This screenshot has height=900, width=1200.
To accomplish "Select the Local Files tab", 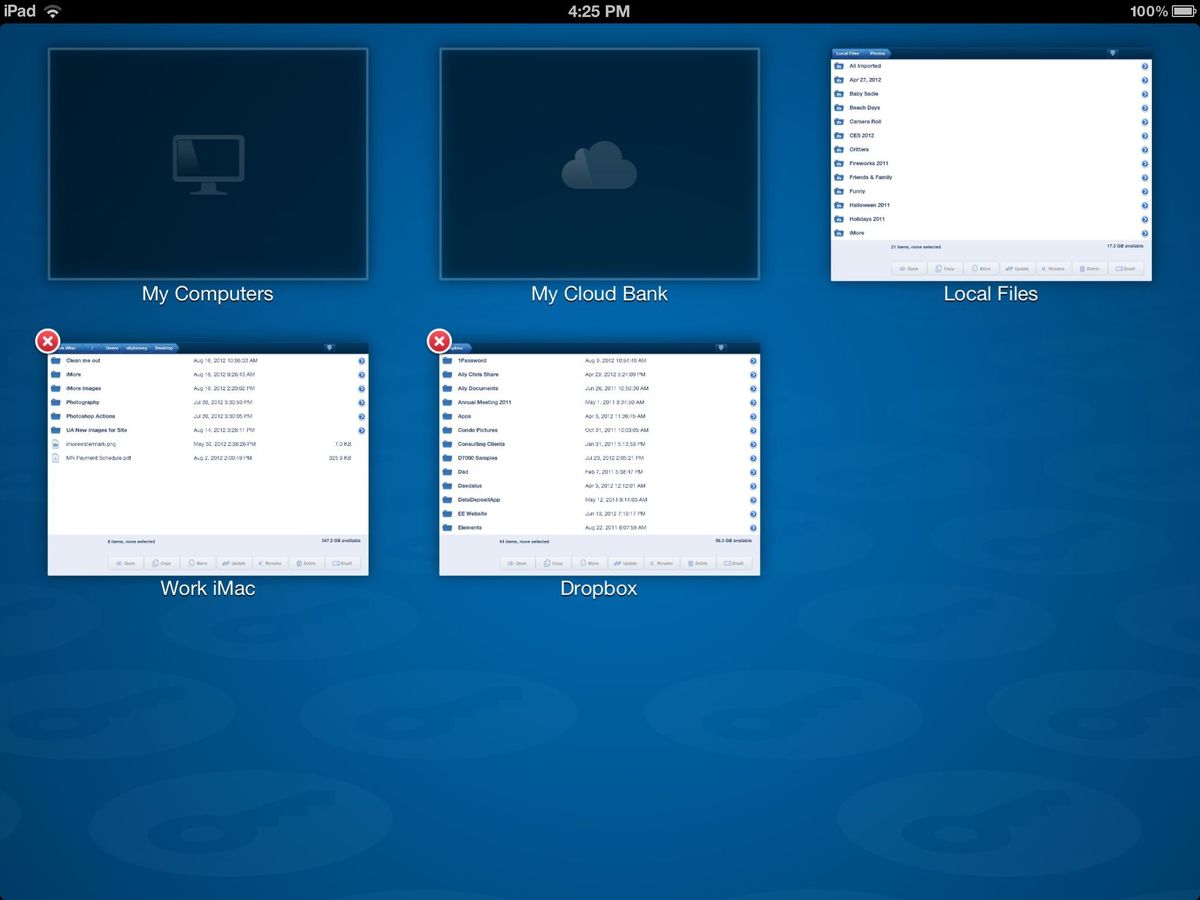I will 847,52.
